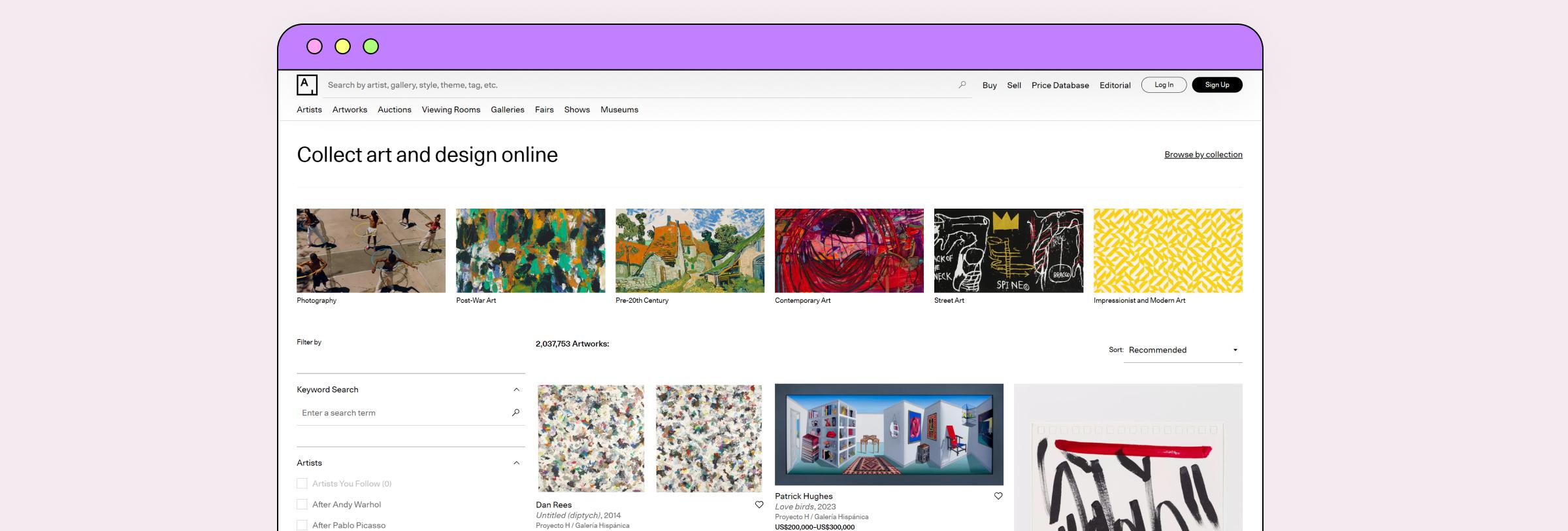Click the yellow window control dot
Viewport: 1568px width, 531px height.
(342, 46)
